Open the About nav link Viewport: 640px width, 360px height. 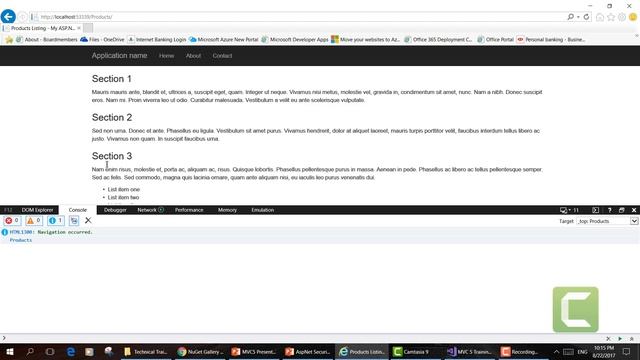tap(193, 56)
